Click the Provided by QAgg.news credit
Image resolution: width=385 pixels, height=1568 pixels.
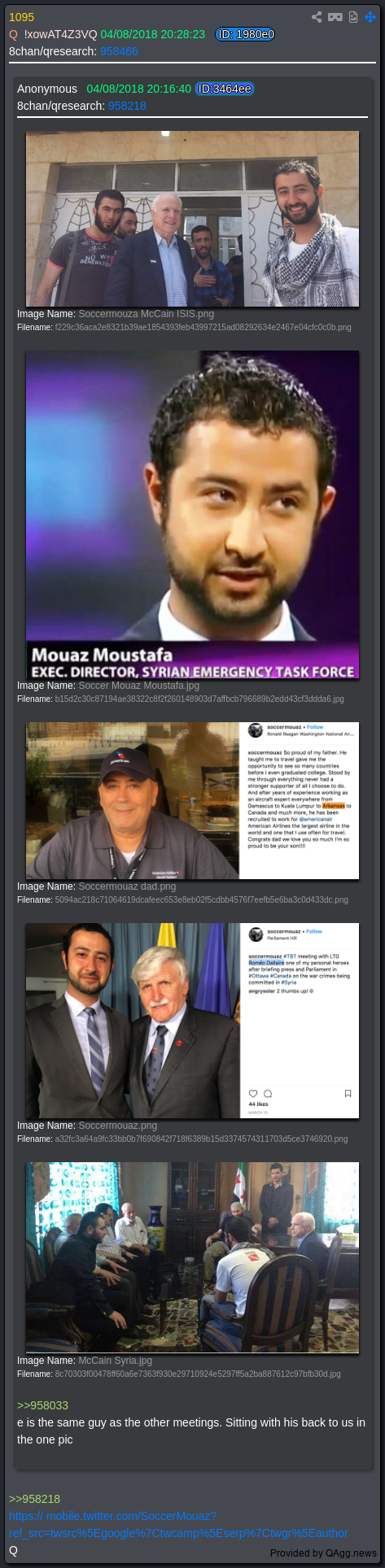click(x=324, y=1553)
